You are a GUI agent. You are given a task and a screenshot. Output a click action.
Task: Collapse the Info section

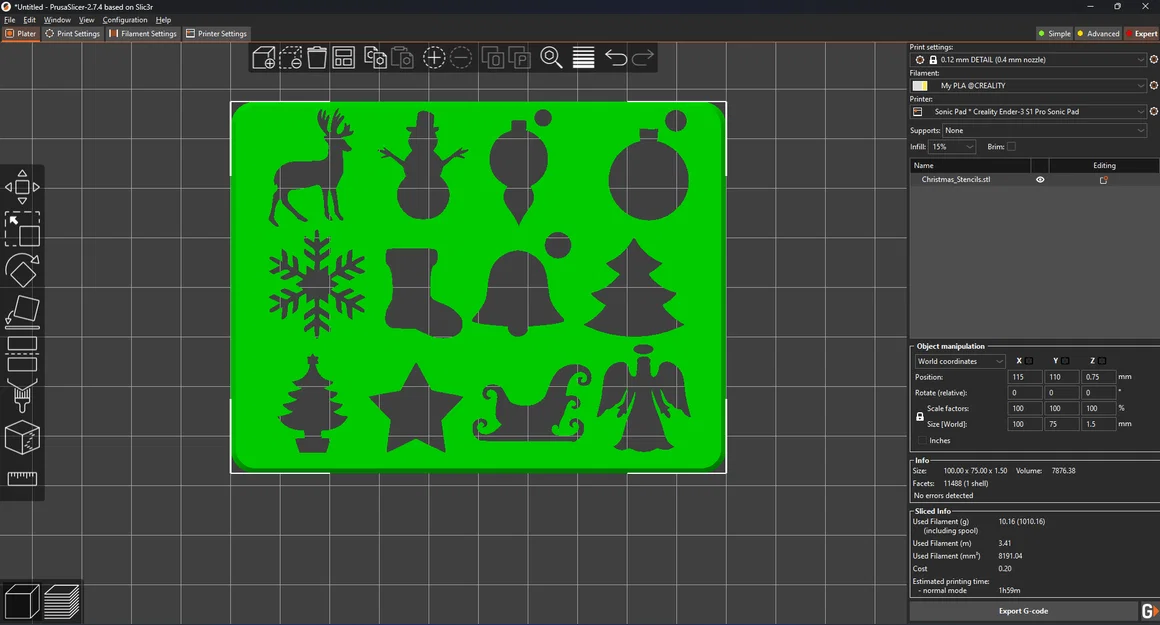coord(921,460)
